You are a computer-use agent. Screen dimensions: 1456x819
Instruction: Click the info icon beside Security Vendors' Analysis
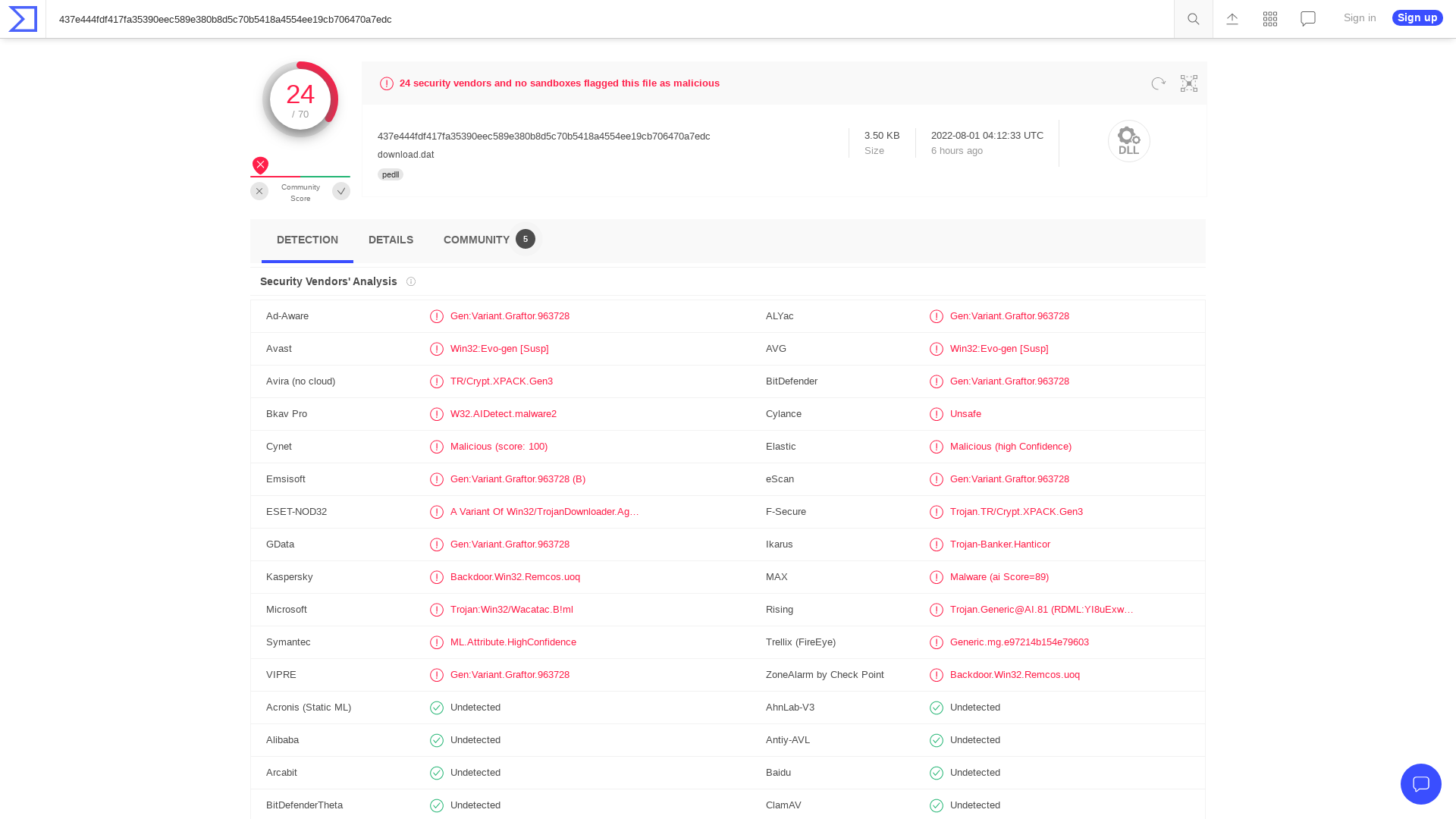411,281
